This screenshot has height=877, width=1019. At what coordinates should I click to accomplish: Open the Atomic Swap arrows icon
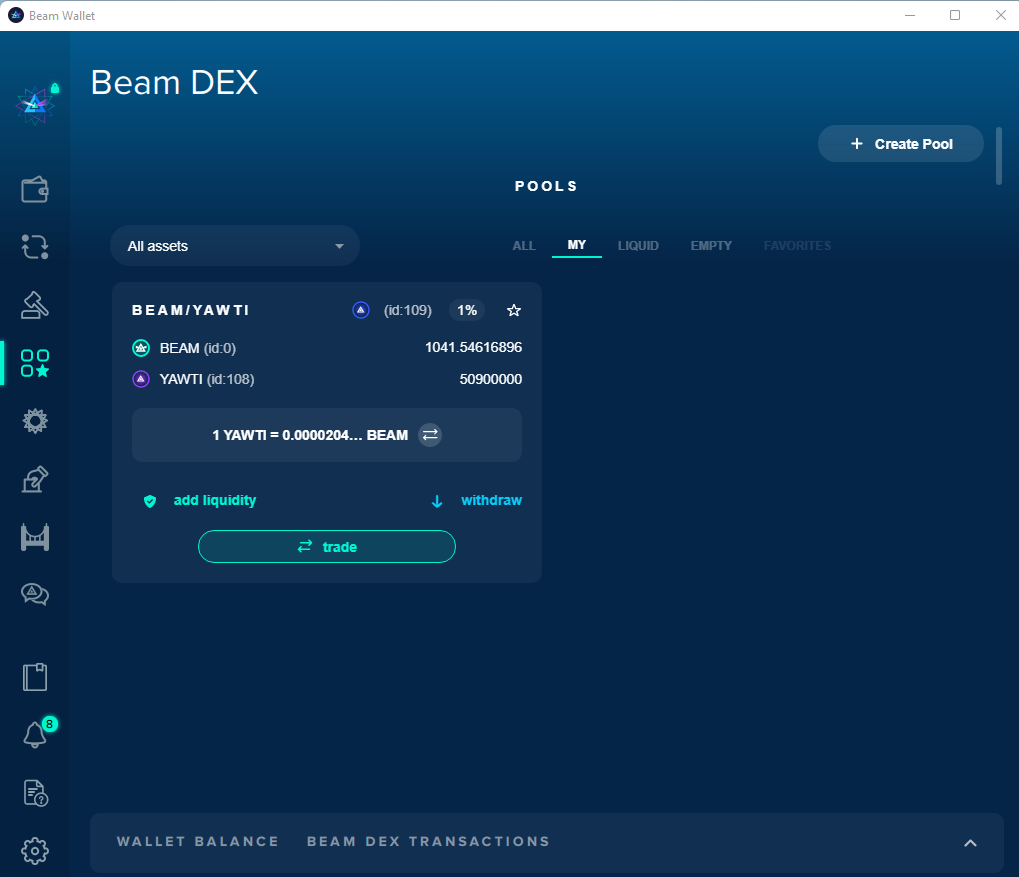[x=35, y=247]
